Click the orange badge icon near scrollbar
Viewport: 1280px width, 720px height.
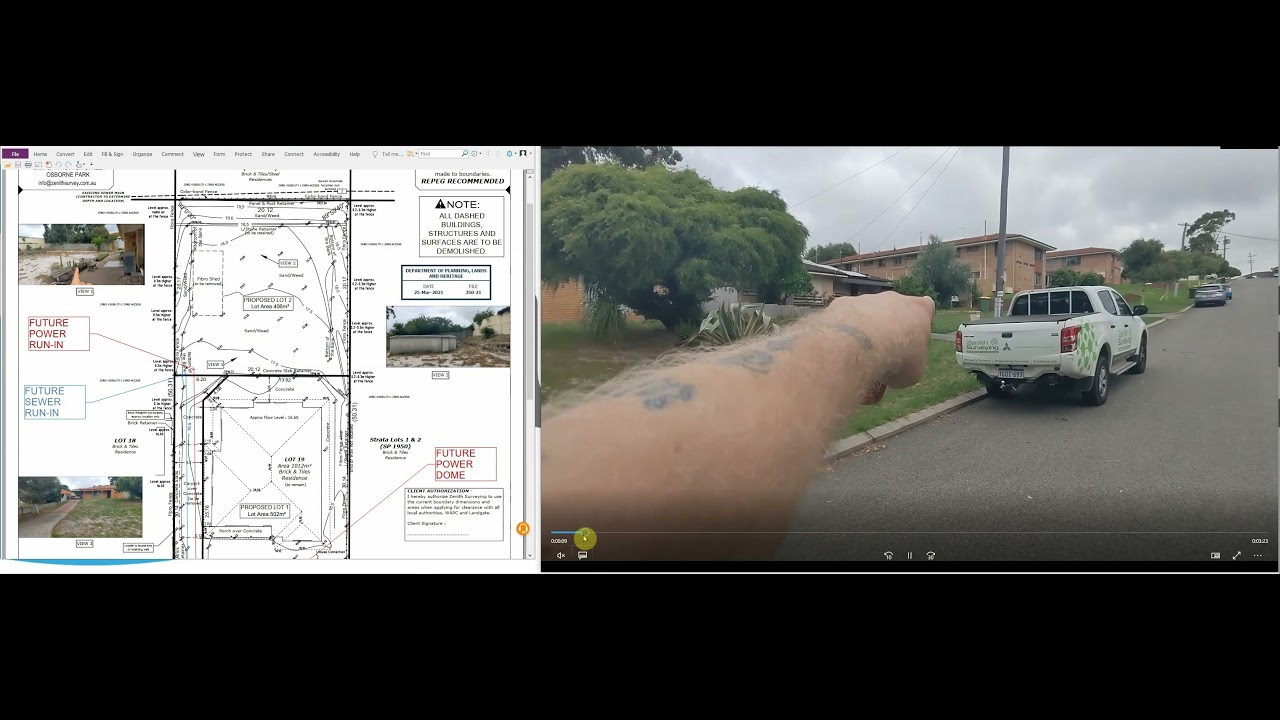click(522, 528)
